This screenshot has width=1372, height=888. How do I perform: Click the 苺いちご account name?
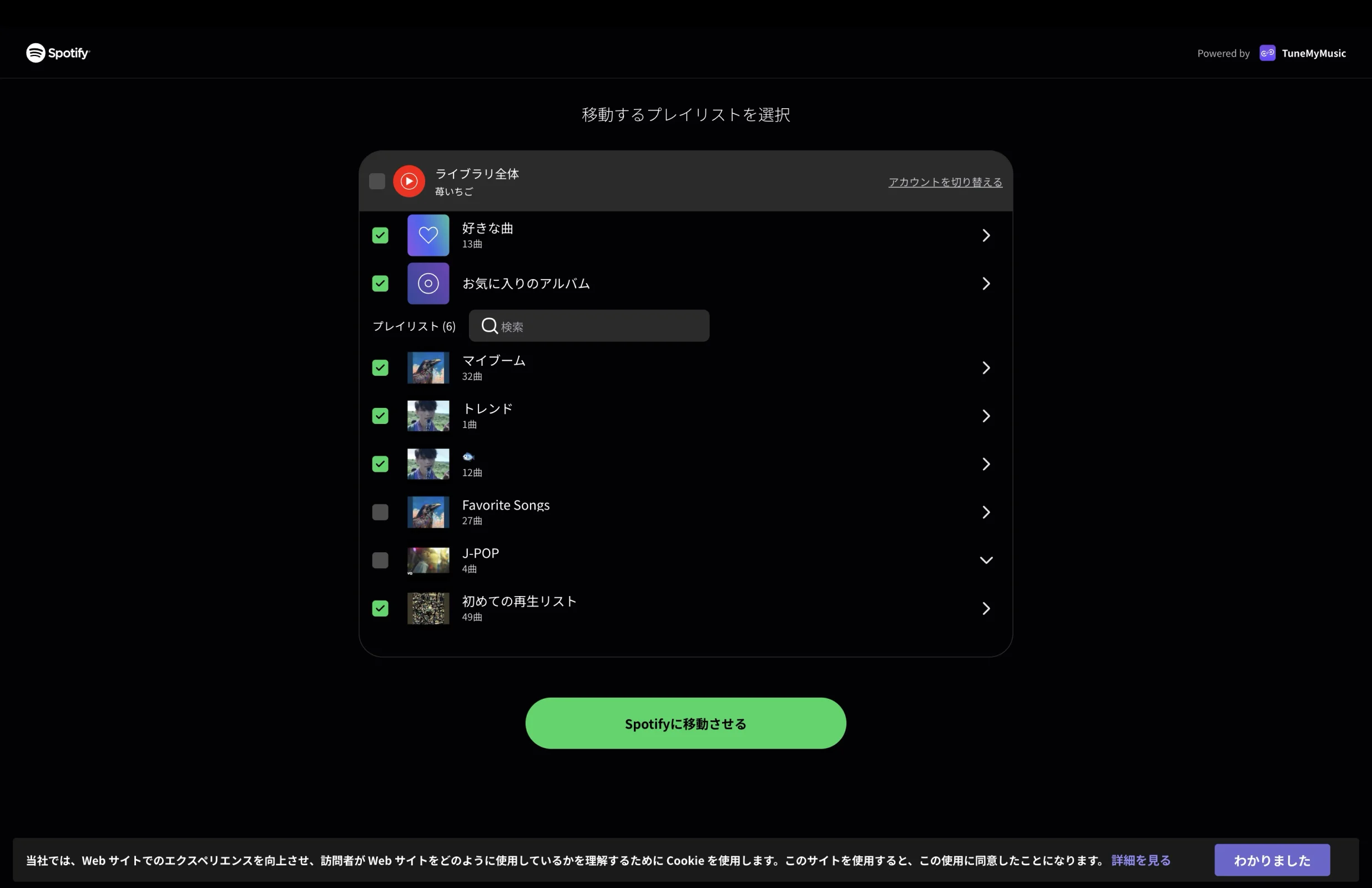click(x=453, y=191)
